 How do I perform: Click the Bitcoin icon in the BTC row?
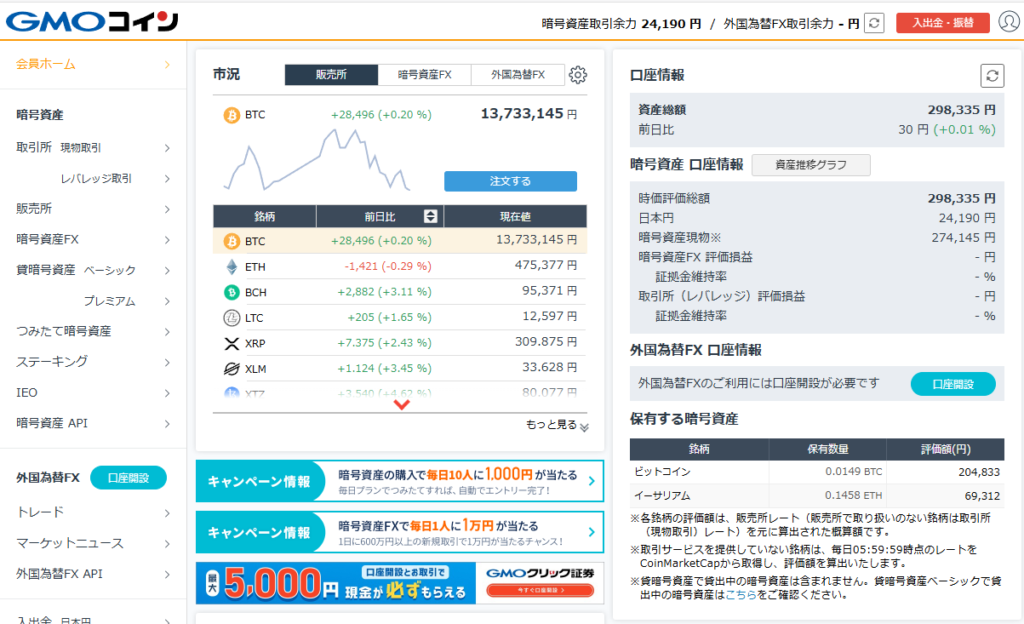tap(231, 241)
